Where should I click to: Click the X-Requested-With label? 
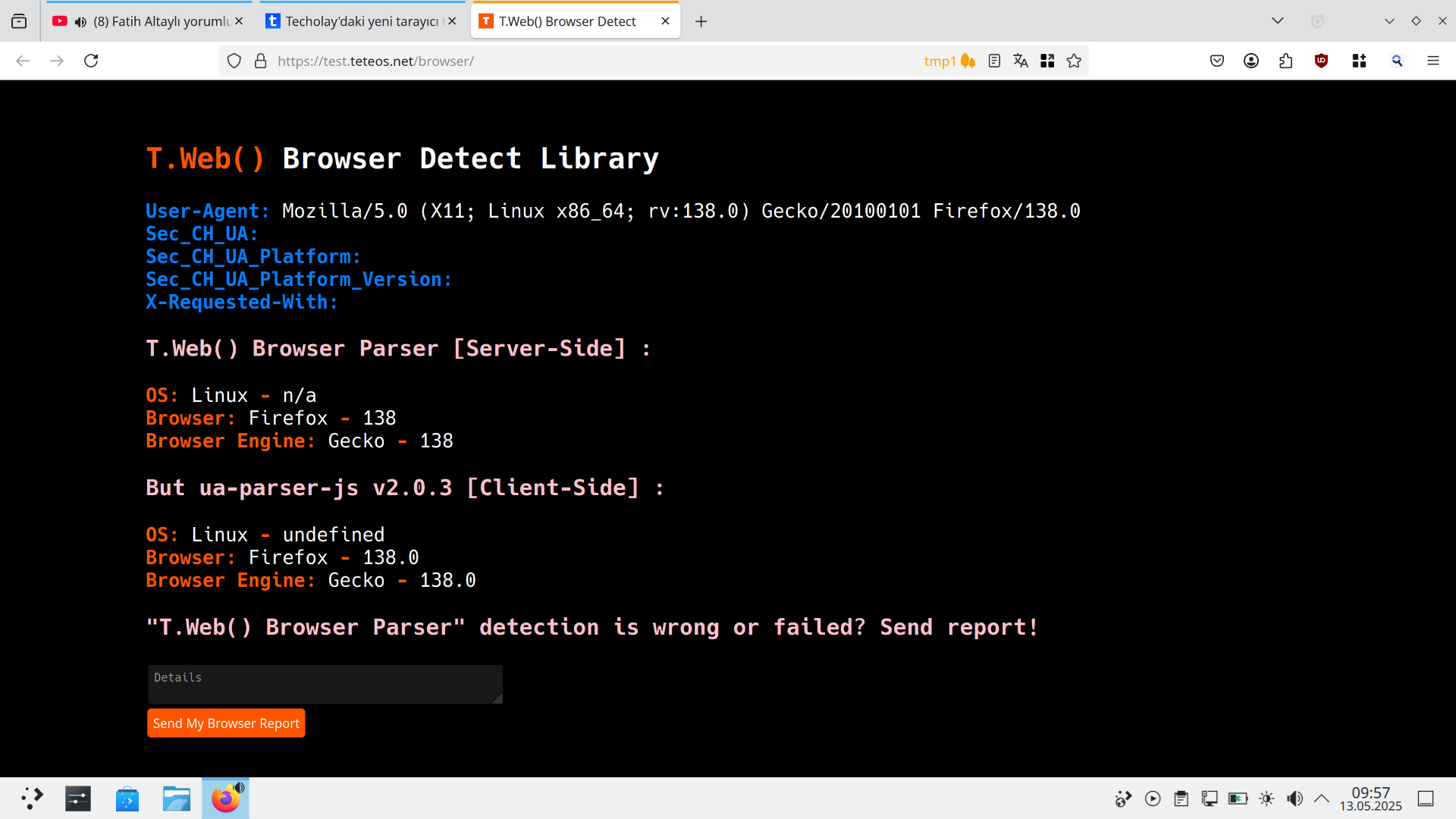[x=241, y=302]
